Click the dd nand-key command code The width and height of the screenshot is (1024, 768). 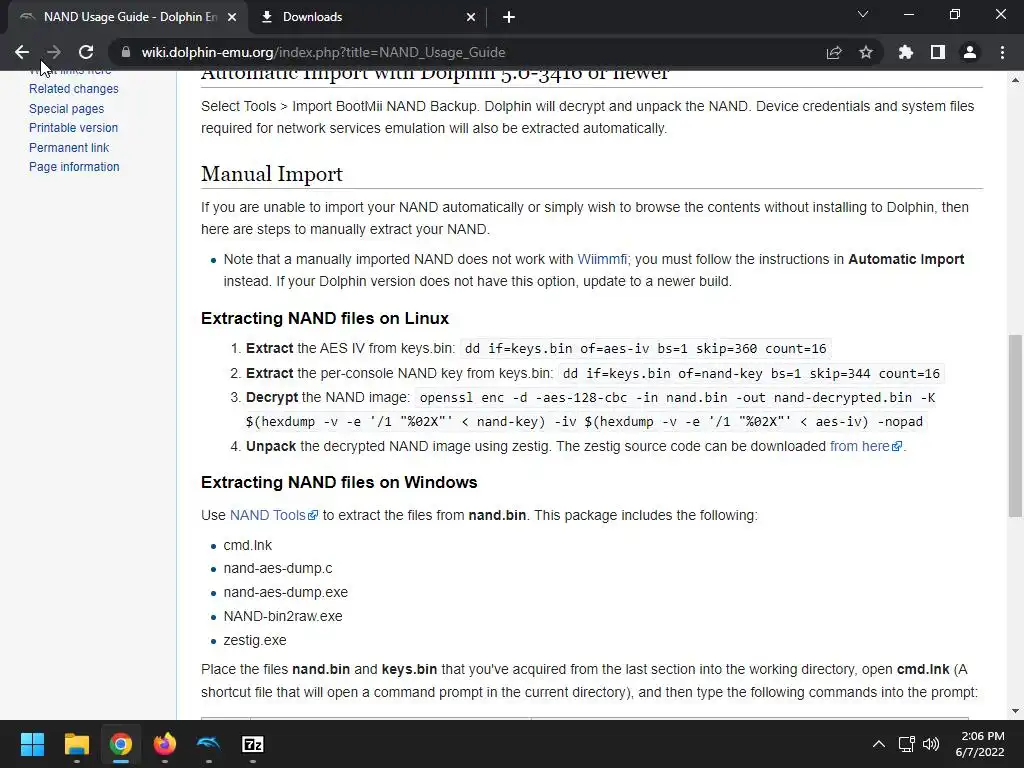pos(751,374)
